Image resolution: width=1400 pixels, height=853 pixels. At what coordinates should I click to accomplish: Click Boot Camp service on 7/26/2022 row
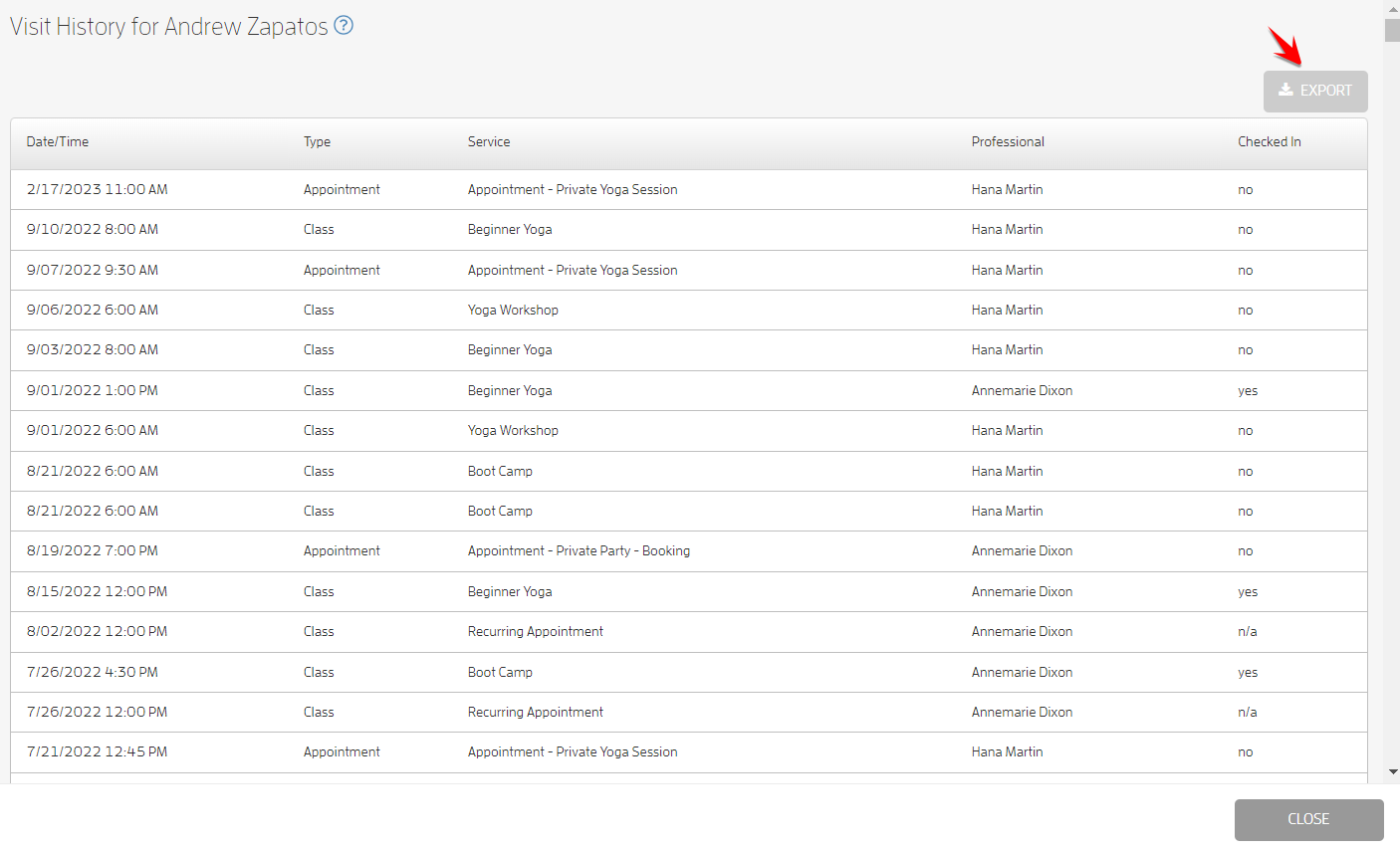[500, 672]
